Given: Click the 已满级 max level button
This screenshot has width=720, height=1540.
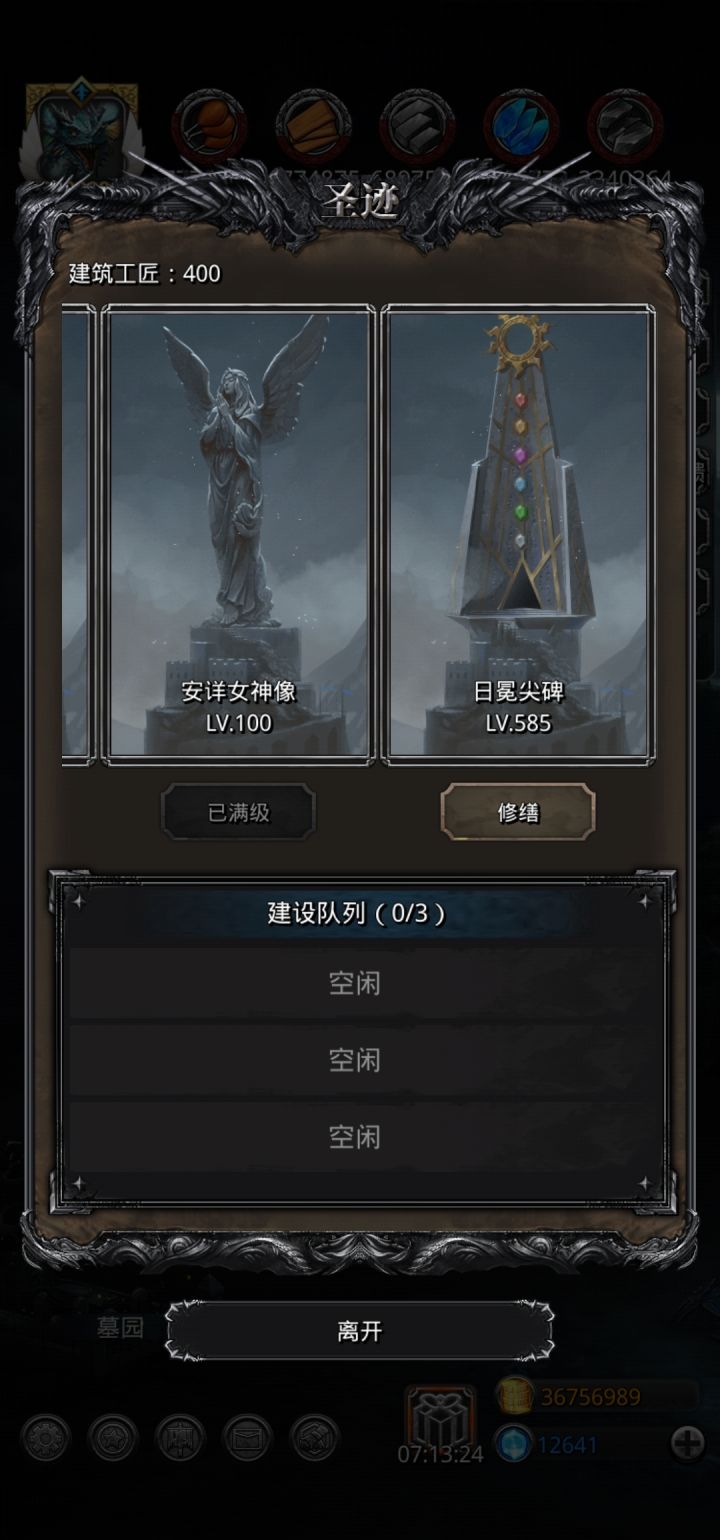Looking at the screenshot, I should pyautogui.click(x=238, y=812).
